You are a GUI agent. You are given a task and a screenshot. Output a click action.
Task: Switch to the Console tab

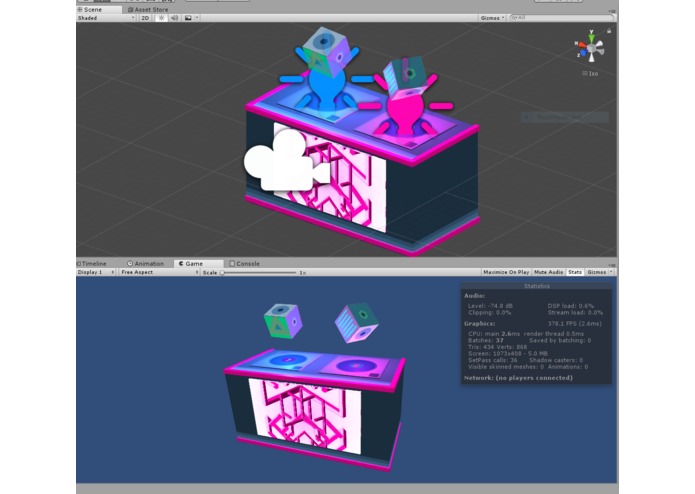[x=245, y=264]
